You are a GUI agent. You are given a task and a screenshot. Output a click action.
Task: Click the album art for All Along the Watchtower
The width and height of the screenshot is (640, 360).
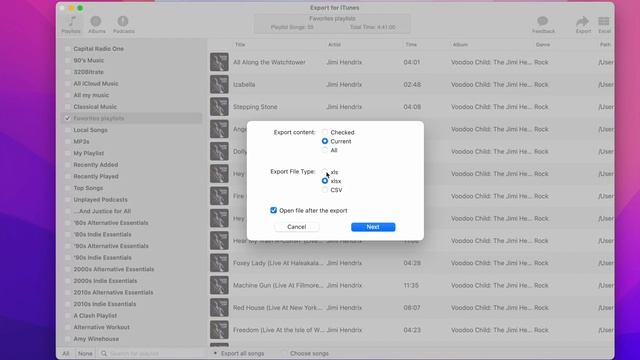click(x=219, y=62)
